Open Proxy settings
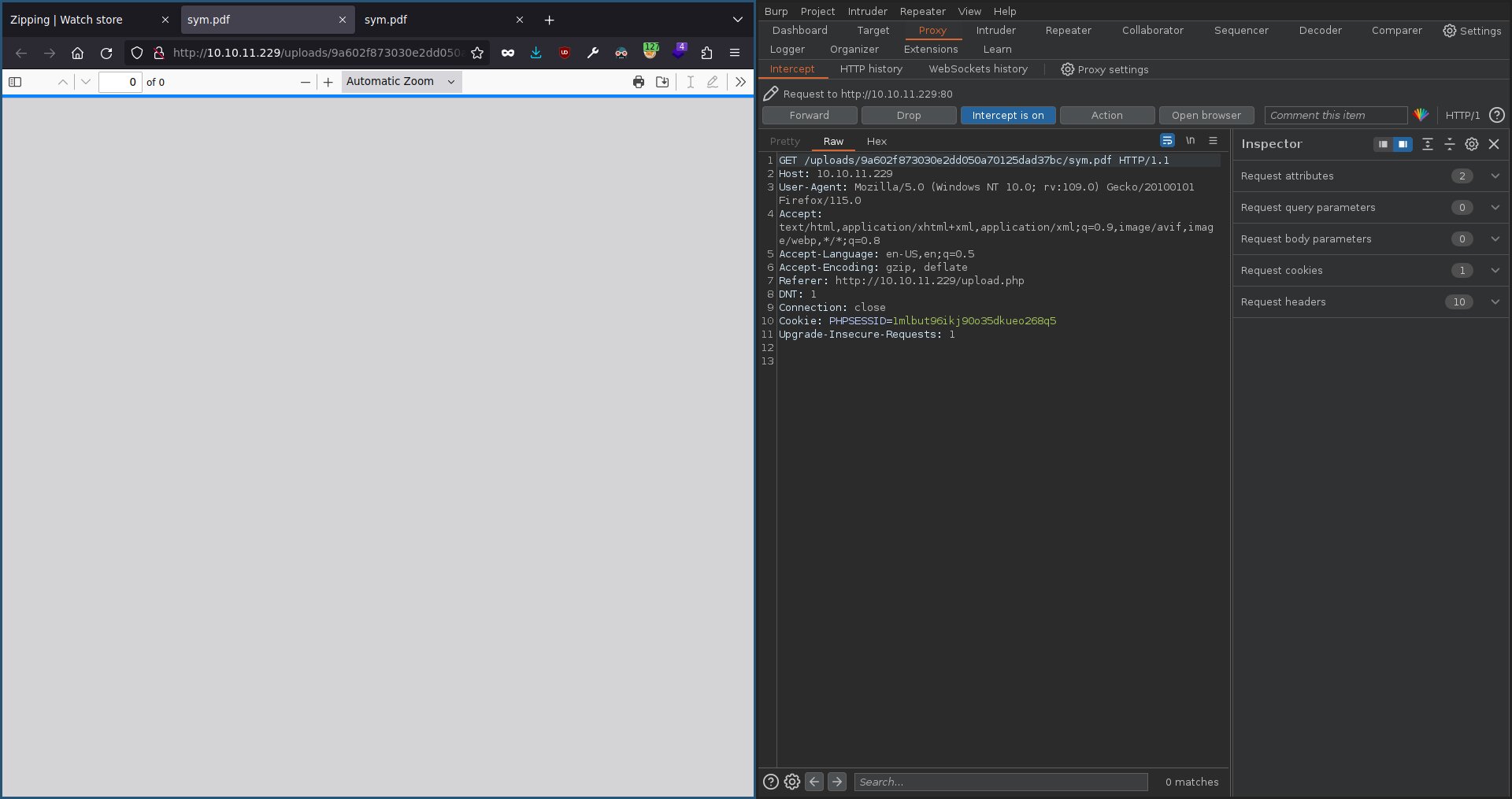 [x=1105, y=69]
